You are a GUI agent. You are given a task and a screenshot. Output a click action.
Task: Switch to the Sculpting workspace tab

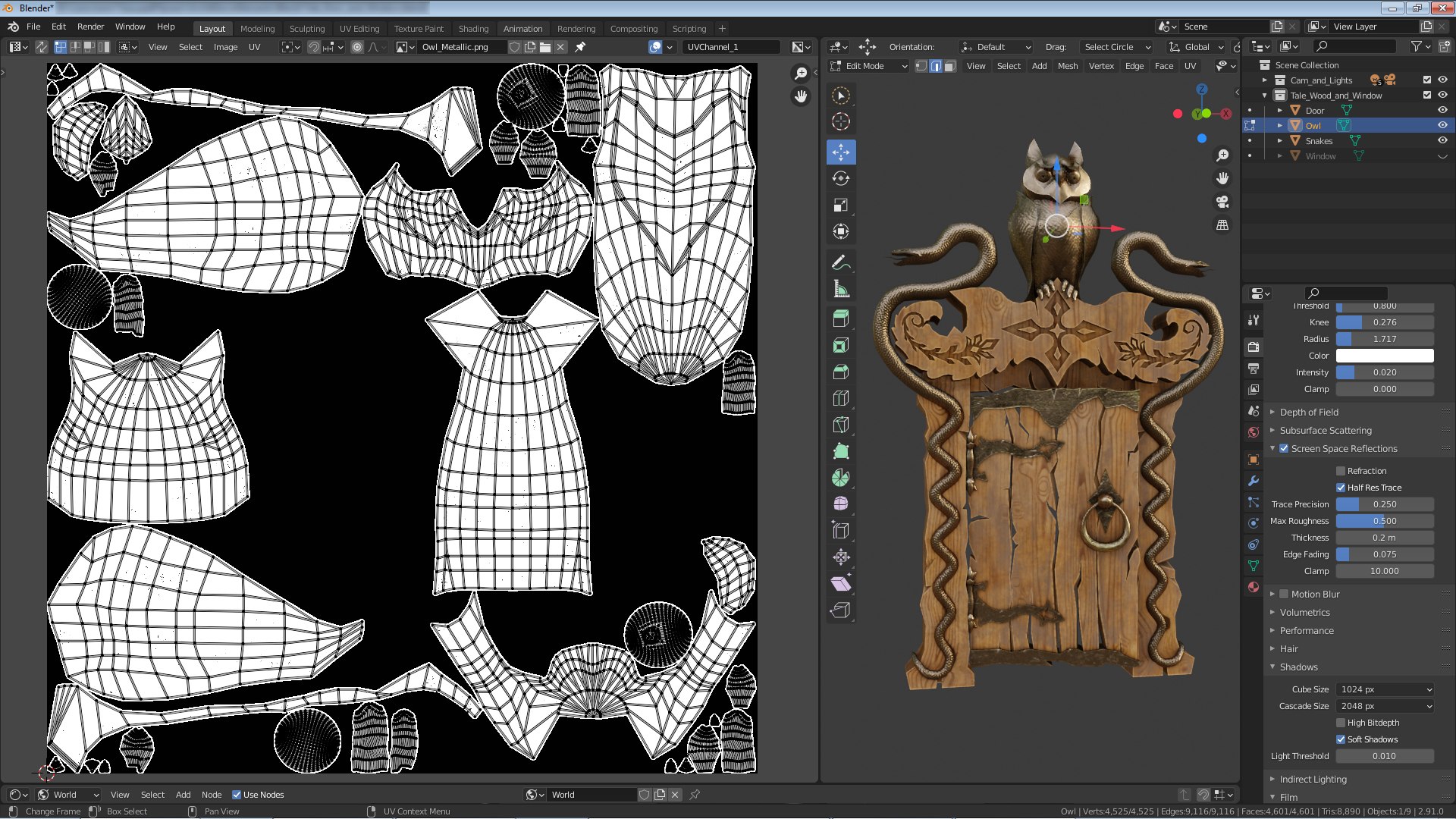point(307,29)
